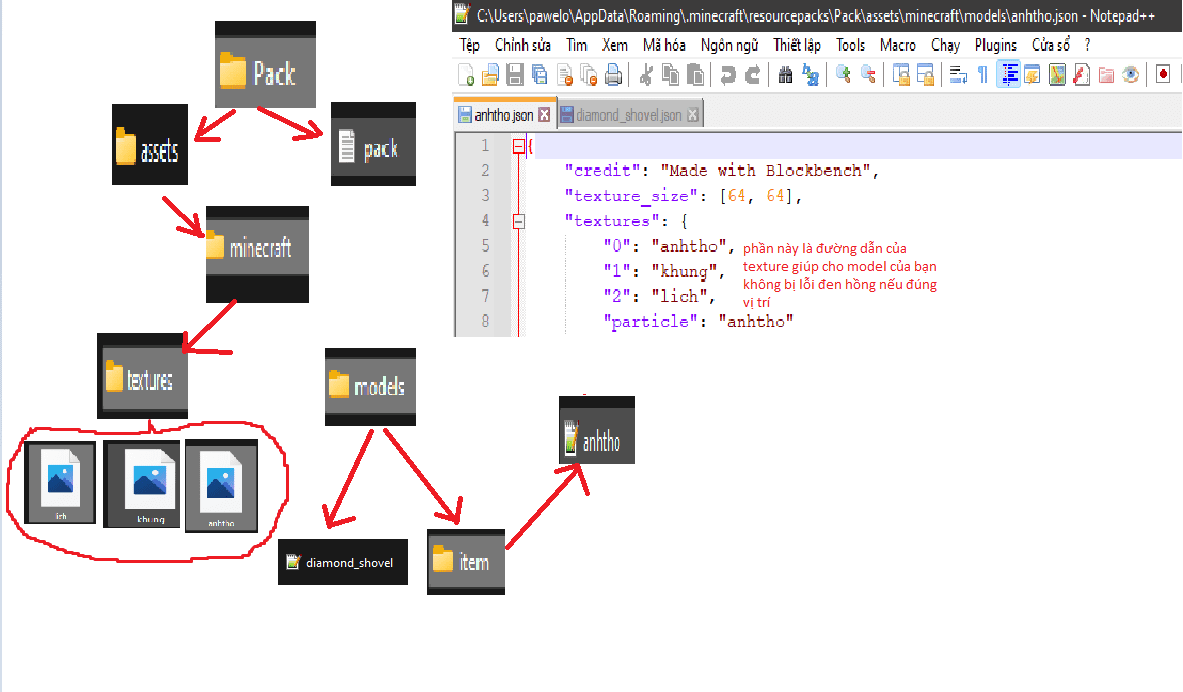
Task: Toggle file monitoring eye icon
Action: (x=1131, y=75)
